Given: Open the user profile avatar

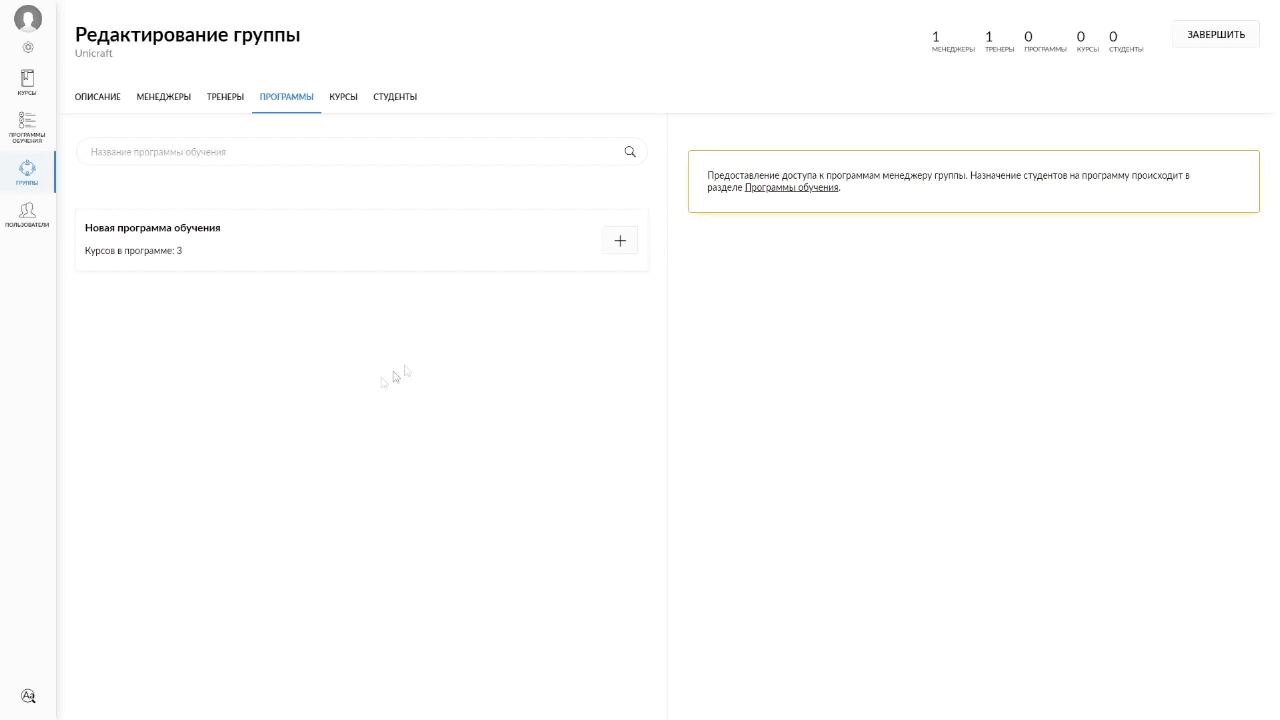Looking at the screenshot, I should (x=28, y=18).
